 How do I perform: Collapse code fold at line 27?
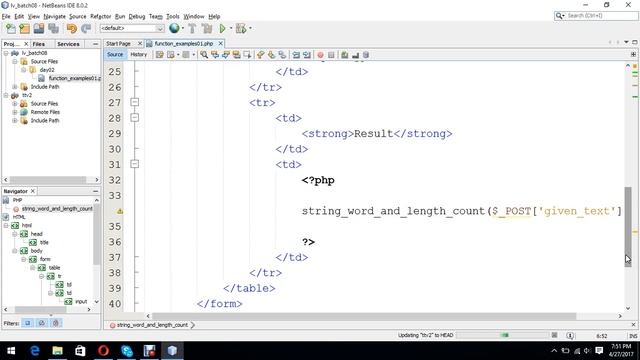tap(135, 102)
